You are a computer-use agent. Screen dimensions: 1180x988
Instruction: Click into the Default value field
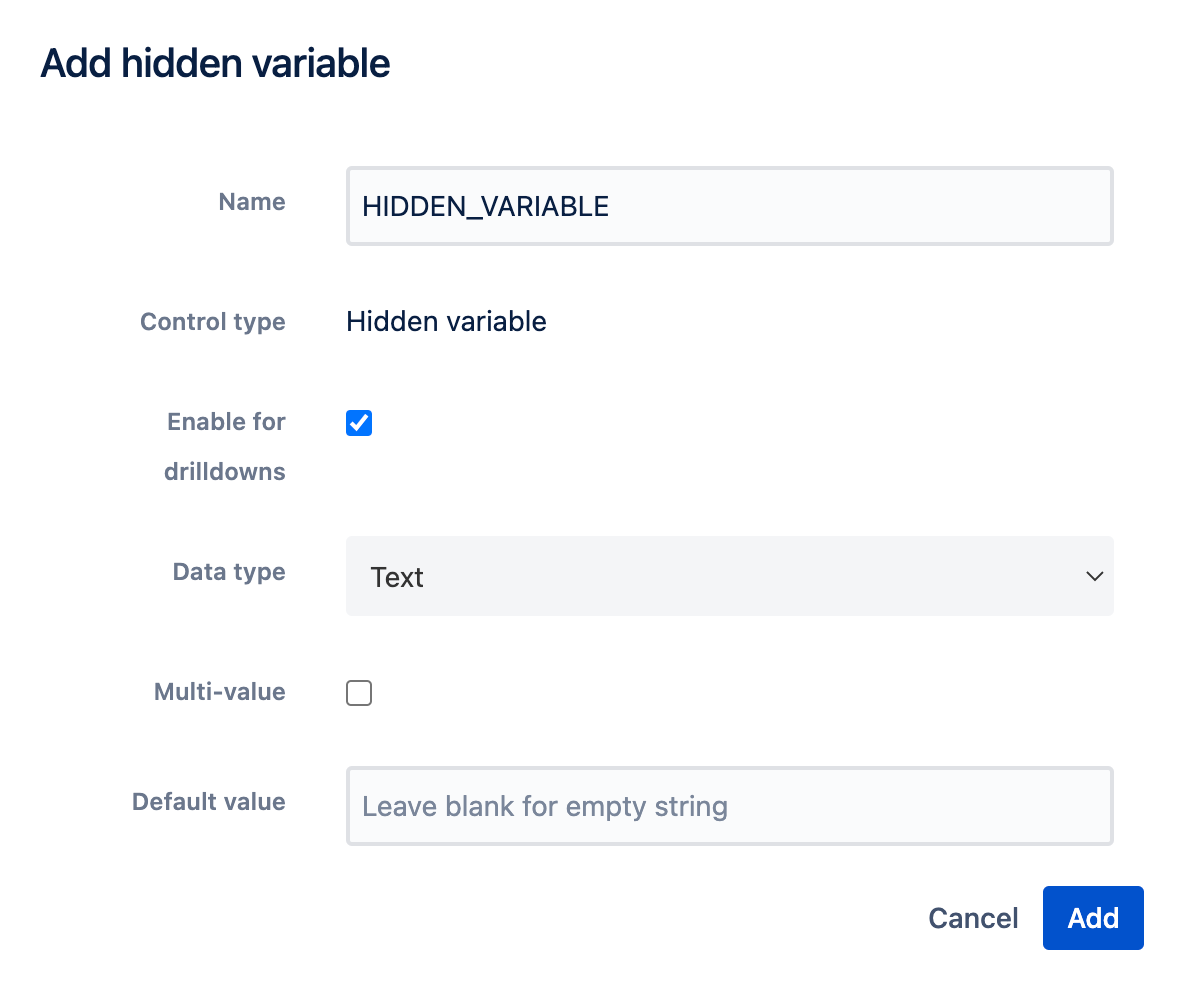click(729, 806)
